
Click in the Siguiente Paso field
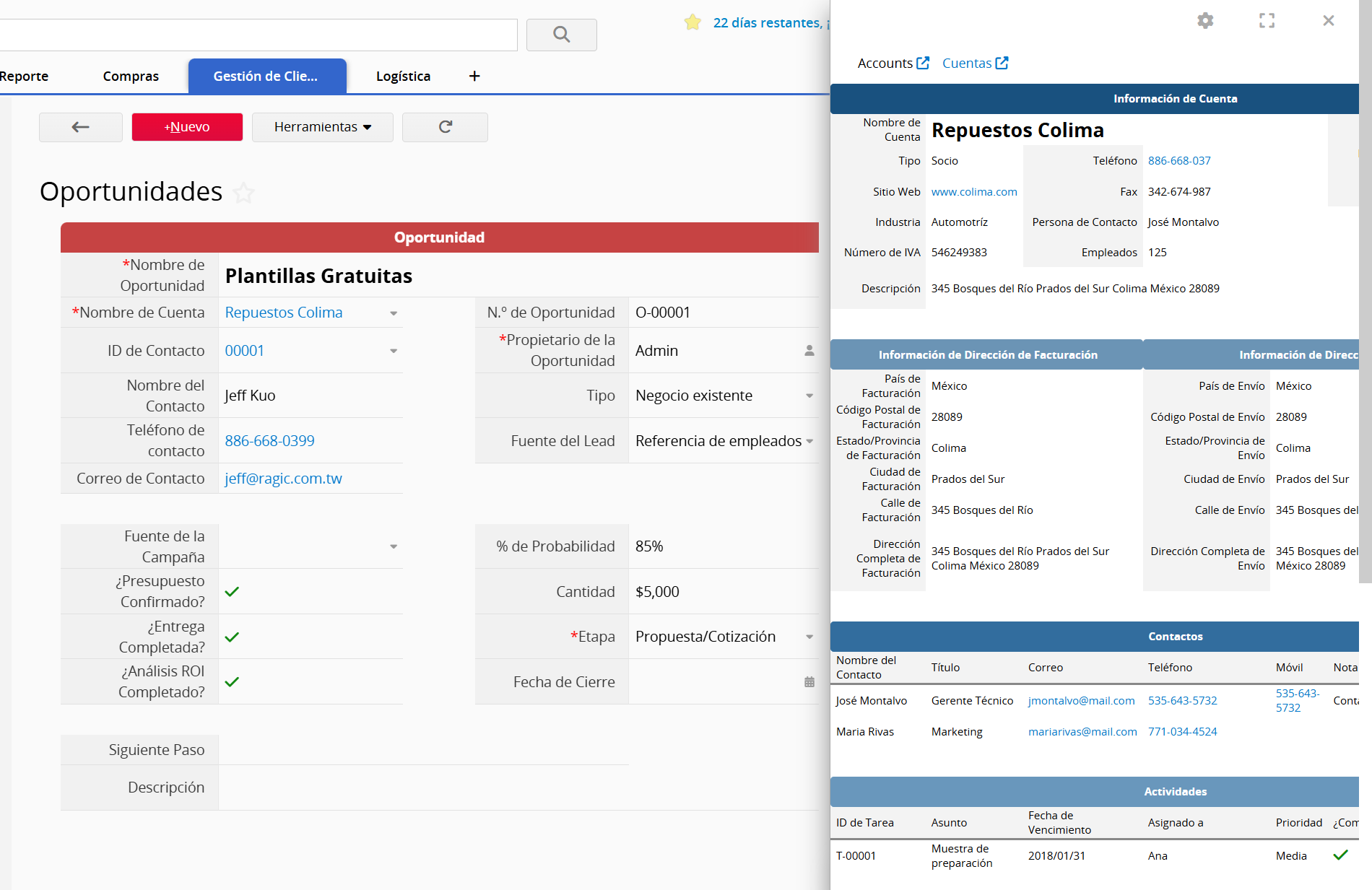click(x=422, y=750)
